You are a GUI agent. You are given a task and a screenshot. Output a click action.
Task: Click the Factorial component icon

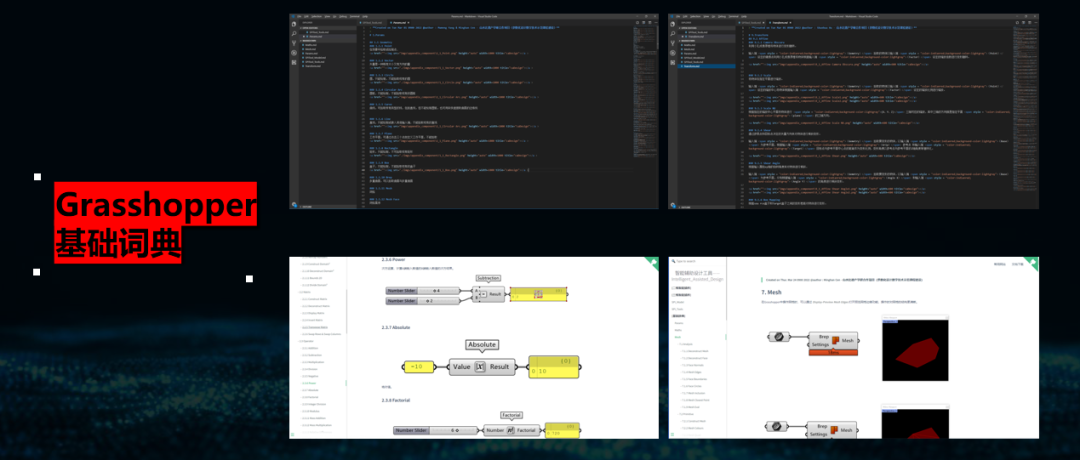click(x=510, y=431)
